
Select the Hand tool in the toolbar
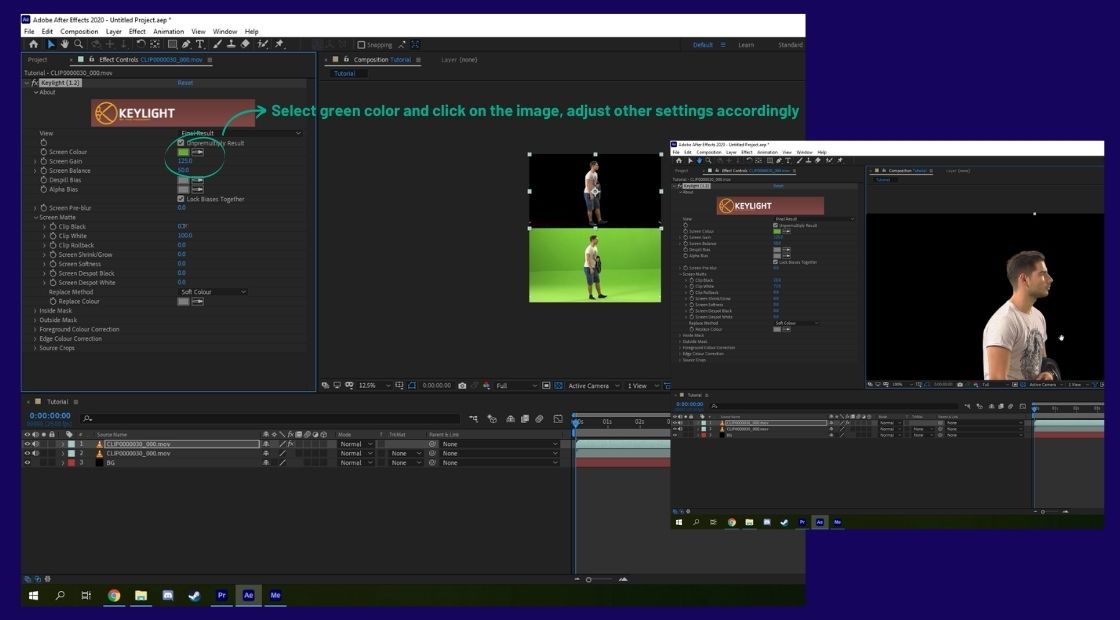(64, 44)
